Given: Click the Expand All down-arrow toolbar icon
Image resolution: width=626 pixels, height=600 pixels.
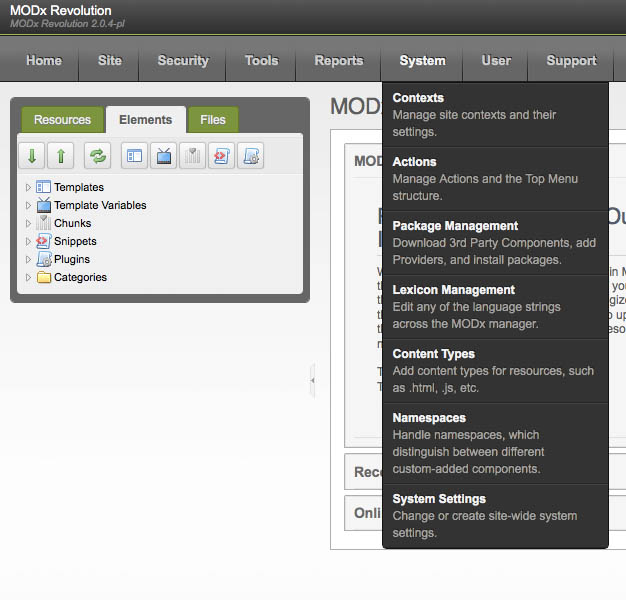Looking at the screenshot, I should point(32,156).
